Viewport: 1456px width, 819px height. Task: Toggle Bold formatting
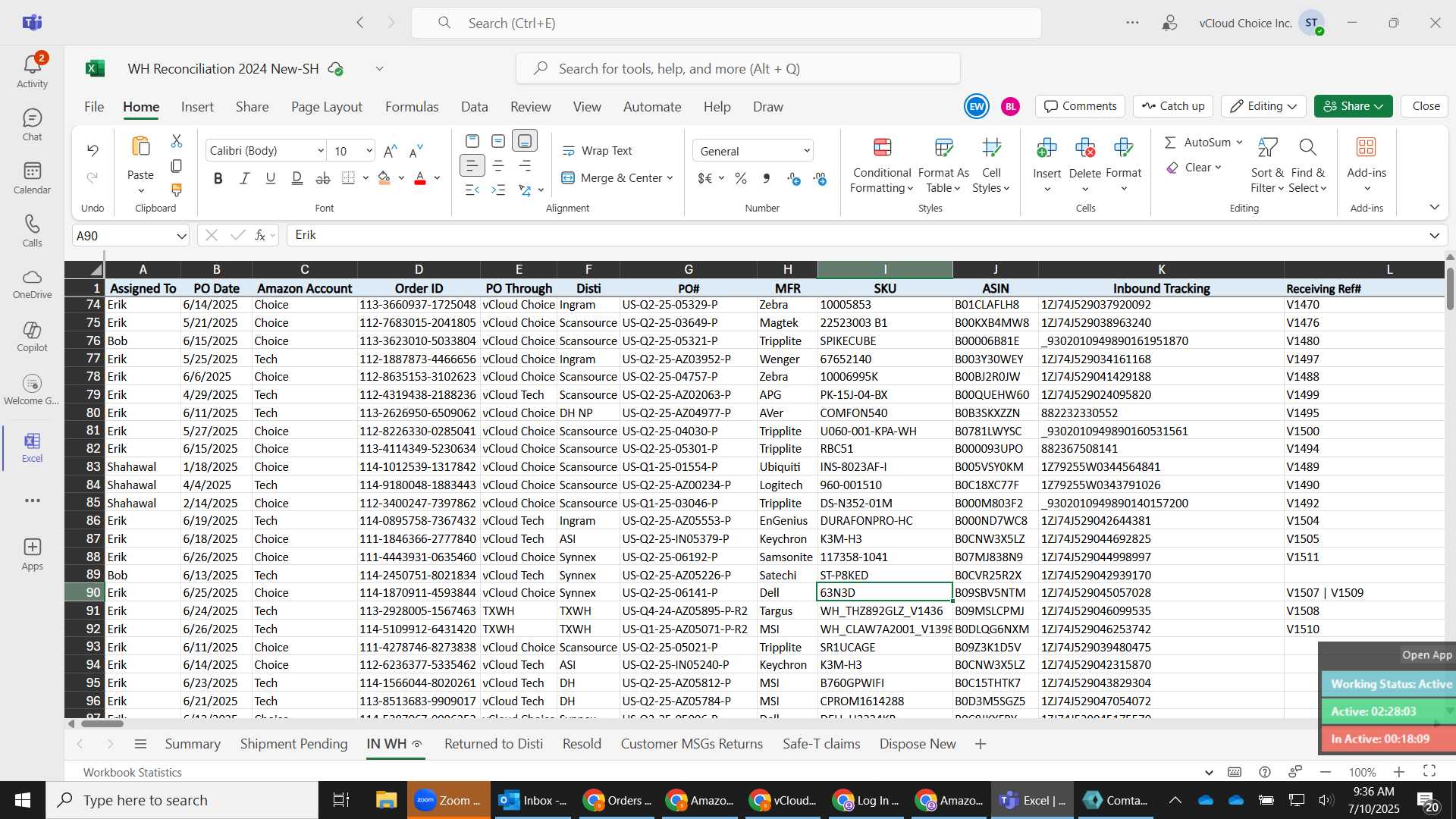(218, 178)
